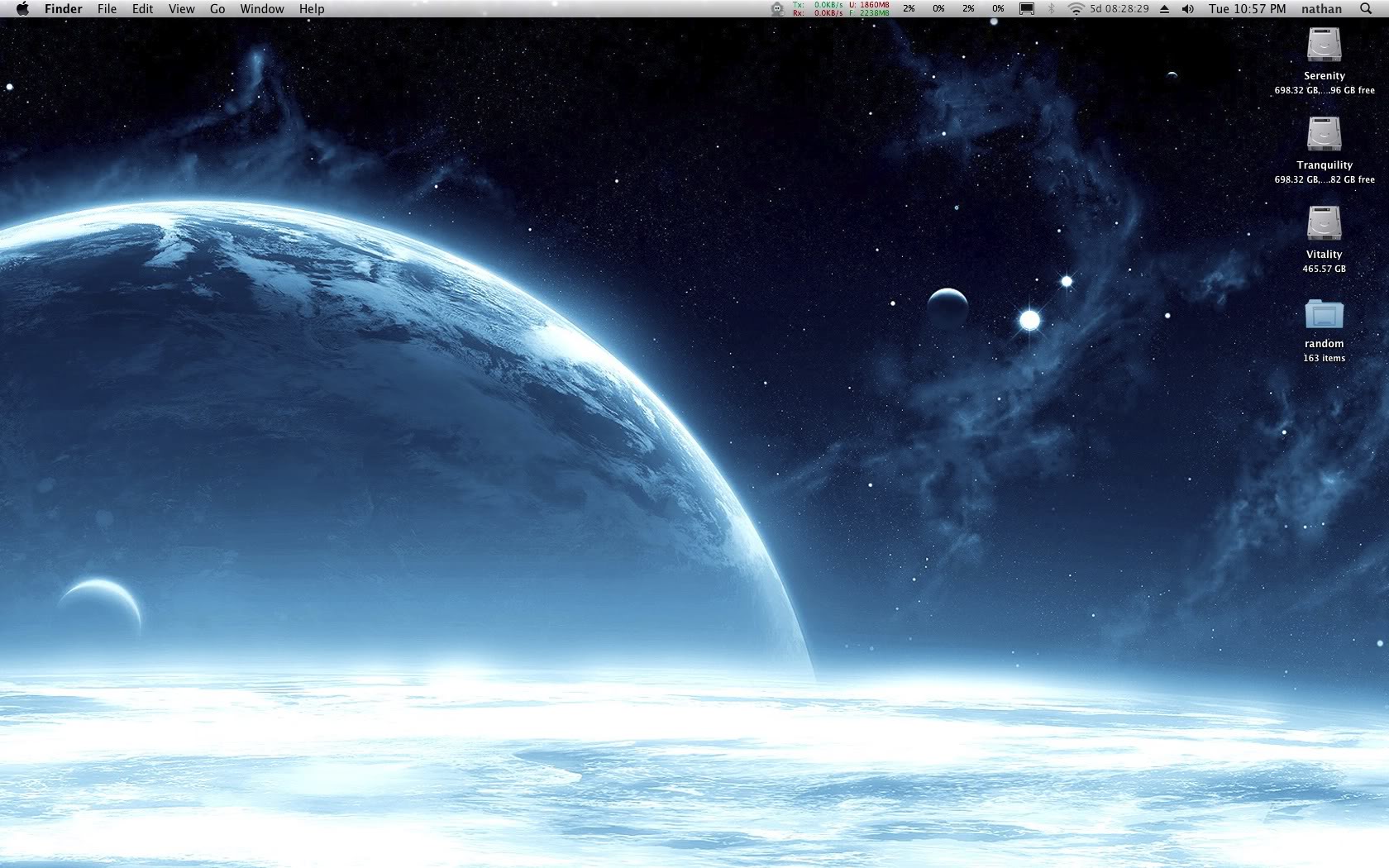Select the Vitality hard drive icon

click(x=1324, y=223)
